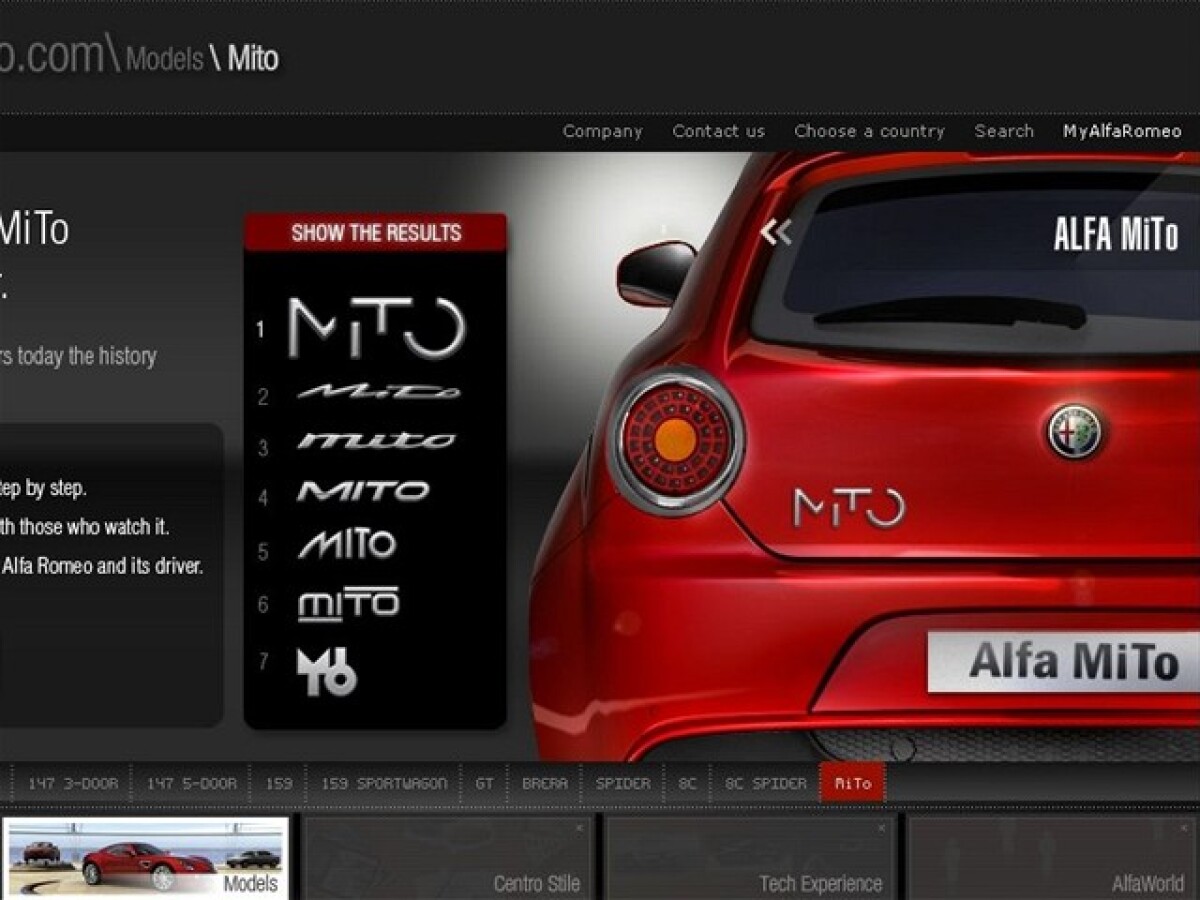Open the Search link
The width and height of the screenshot is (1200, 900).
1004,131
